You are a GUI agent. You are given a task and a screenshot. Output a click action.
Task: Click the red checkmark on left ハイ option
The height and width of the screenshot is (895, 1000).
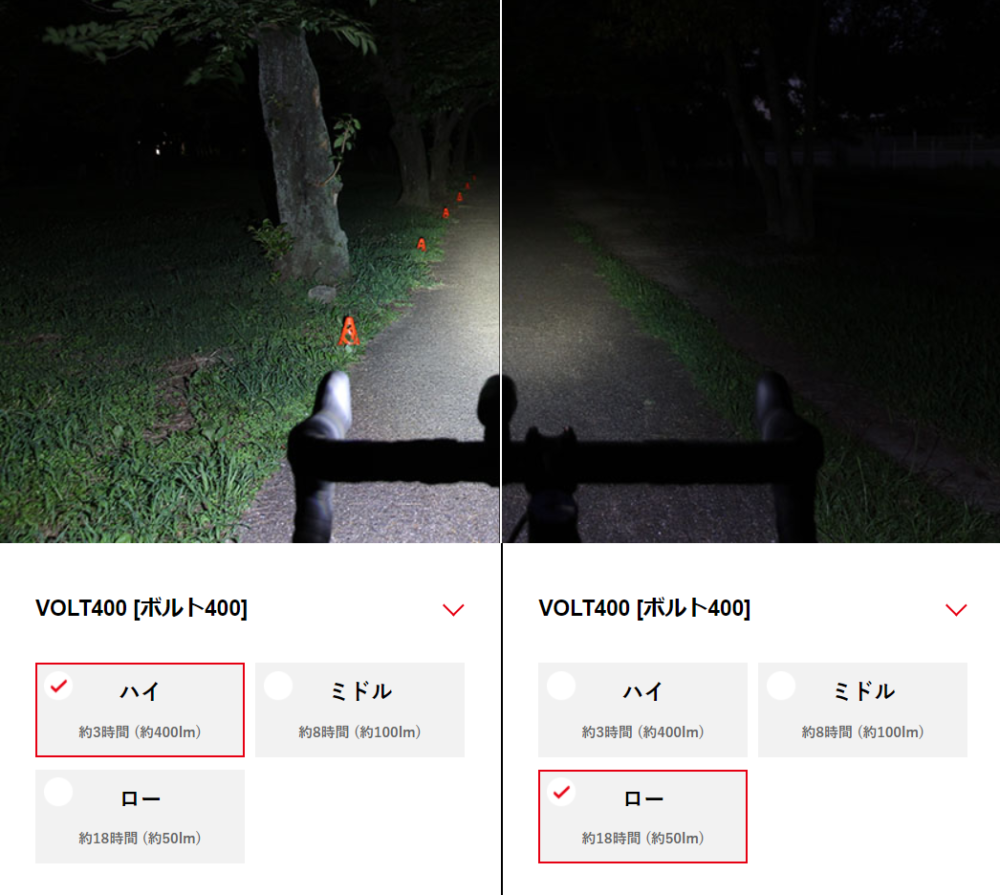pyautogui.click(x=59, y=686)
